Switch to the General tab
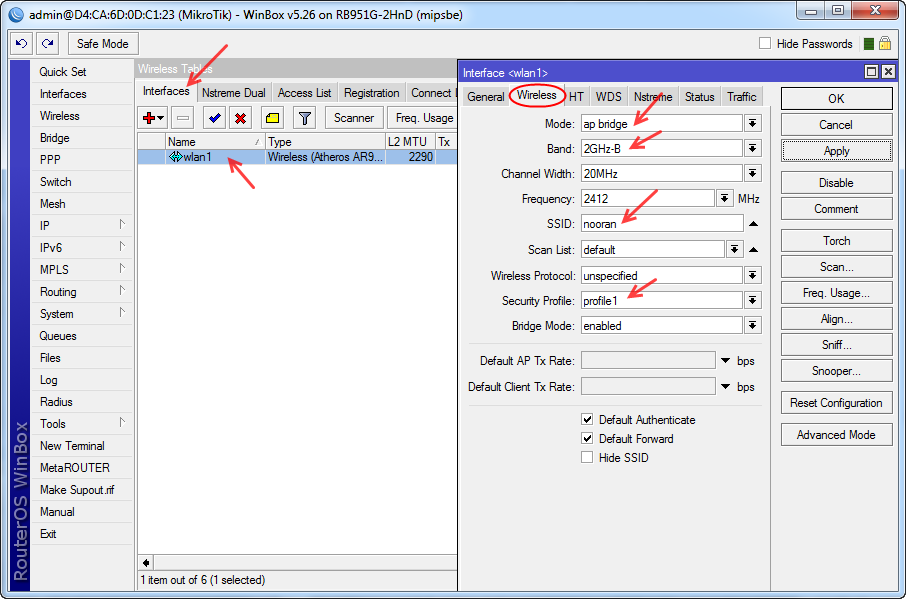Screen dimensions: 906x599 [x=485, y=96]
